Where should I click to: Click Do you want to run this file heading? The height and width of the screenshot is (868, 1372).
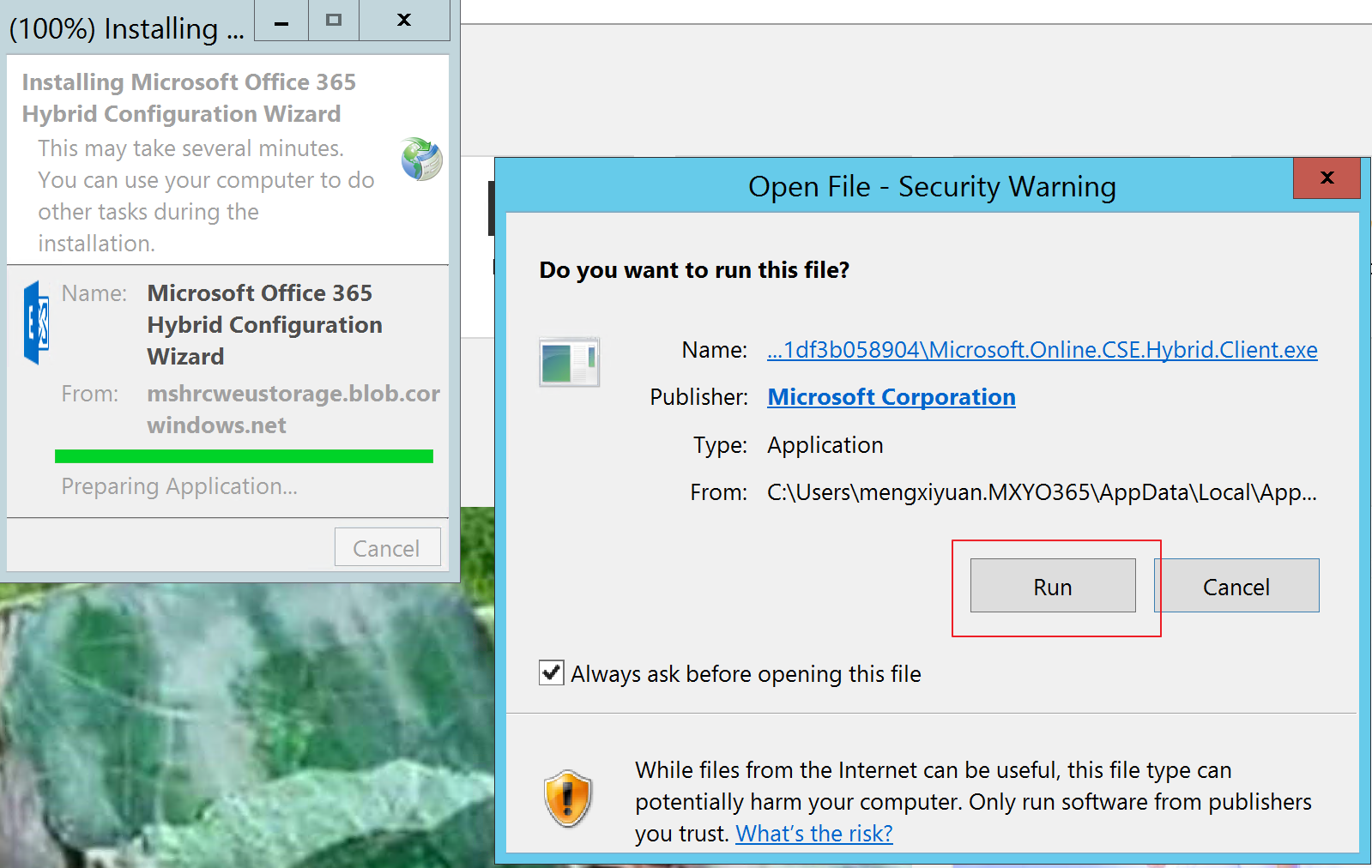[694, 270]
